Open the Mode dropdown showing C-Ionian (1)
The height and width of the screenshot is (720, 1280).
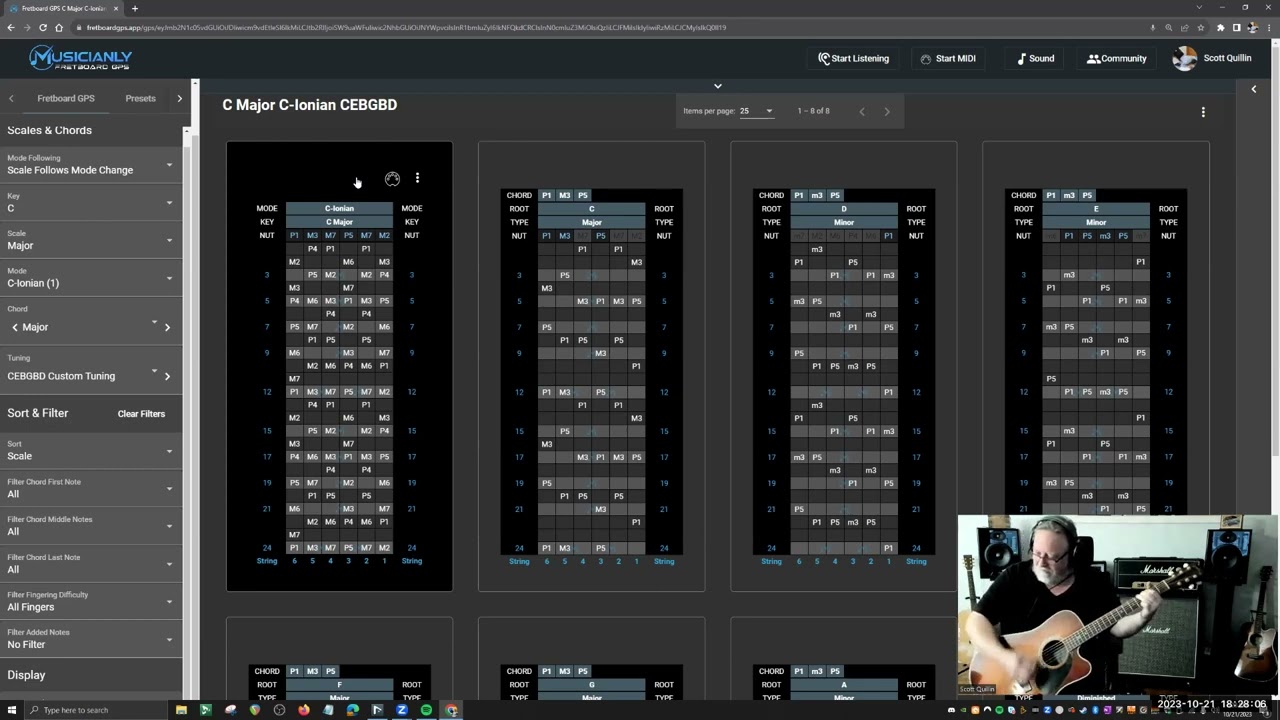[90, 278]
